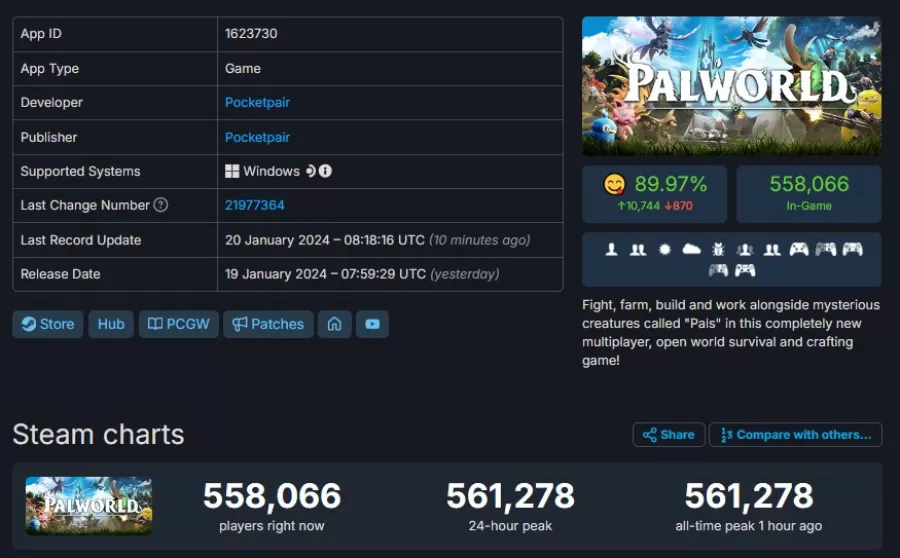The height and width of the screenshot is (558, 900).
Task: Open change number 21977364 link
Action: coord(254,206)
